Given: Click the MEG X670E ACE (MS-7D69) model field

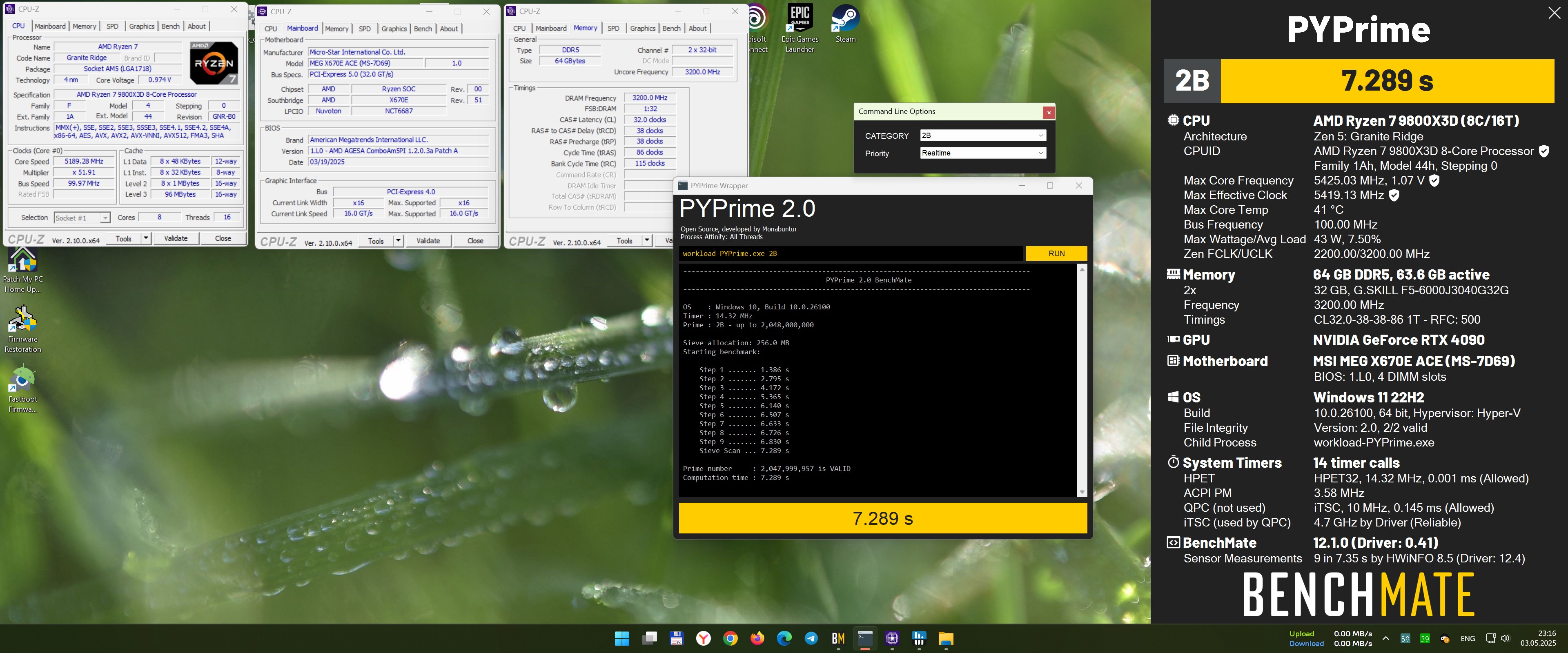Looking at the screenshot, I should [x=365, y=63].
